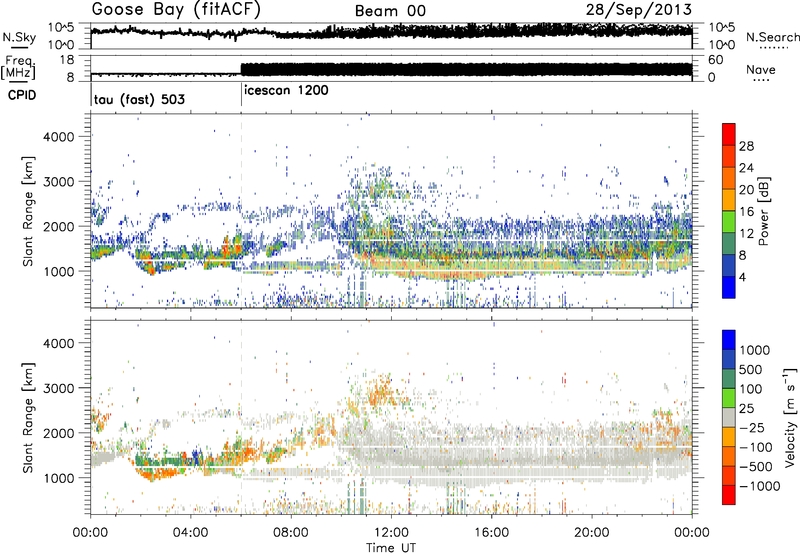This screenshot has height=554, width=800.
Task: Click the power panel 'Slant Range [km]' label
Action: (x=28, y=211)
